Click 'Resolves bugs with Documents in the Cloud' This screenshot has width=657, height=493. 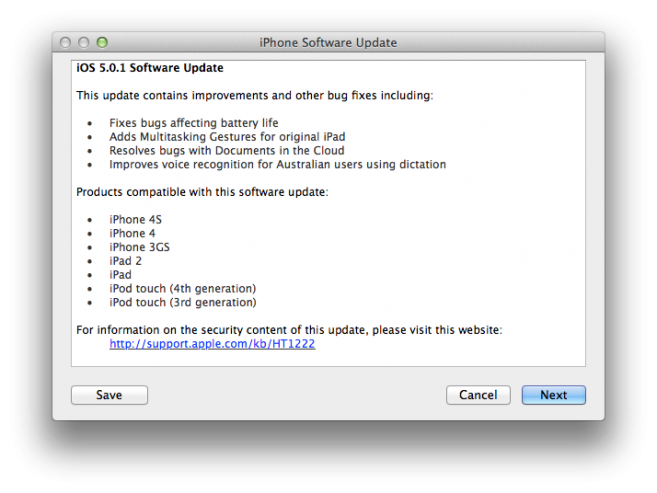(227, 151)
